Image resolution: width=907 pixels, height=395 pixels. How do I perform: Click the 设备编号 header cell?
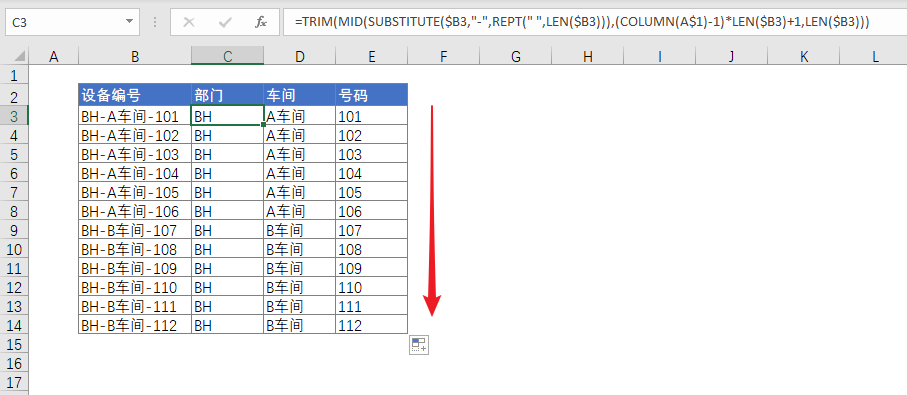135,94
